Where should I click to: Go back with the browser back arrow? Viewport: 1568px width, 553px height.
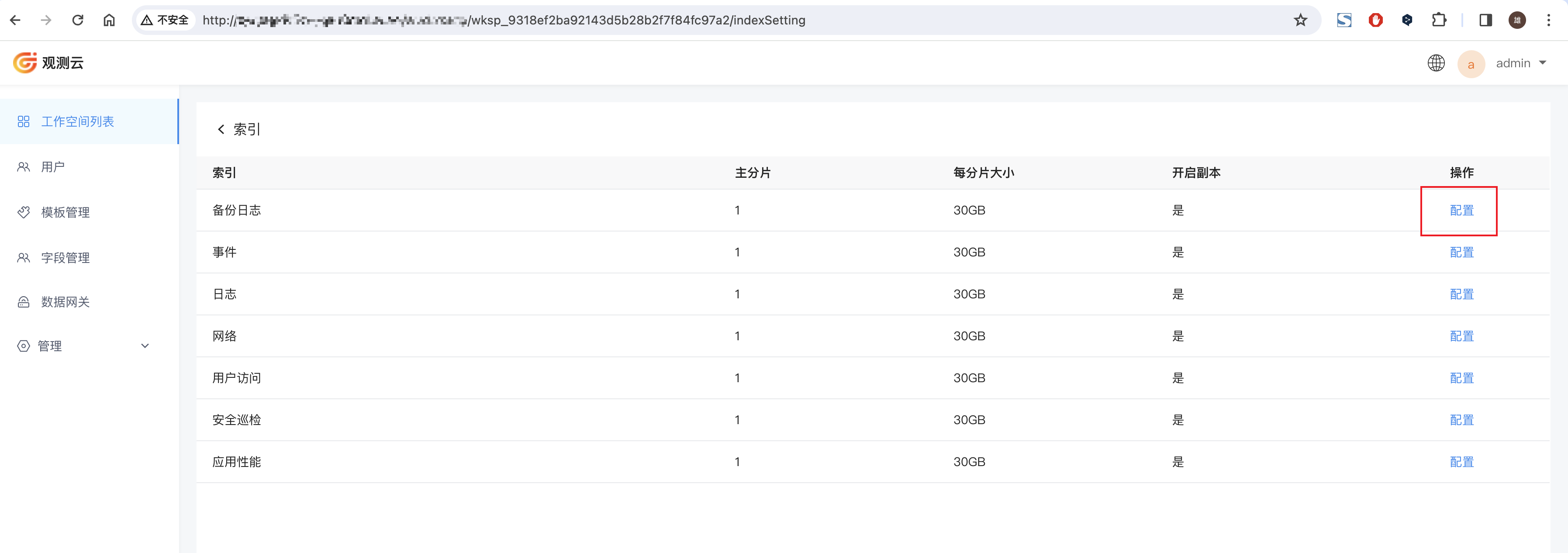[x=16, y=20]
